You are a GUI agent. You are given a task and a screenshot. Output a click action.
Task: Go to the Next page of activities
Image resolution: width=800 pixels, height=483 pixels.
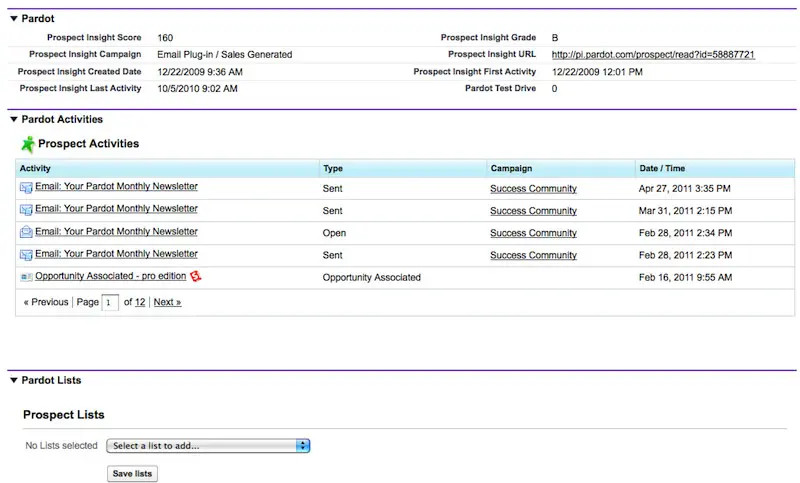click(167, 302)
